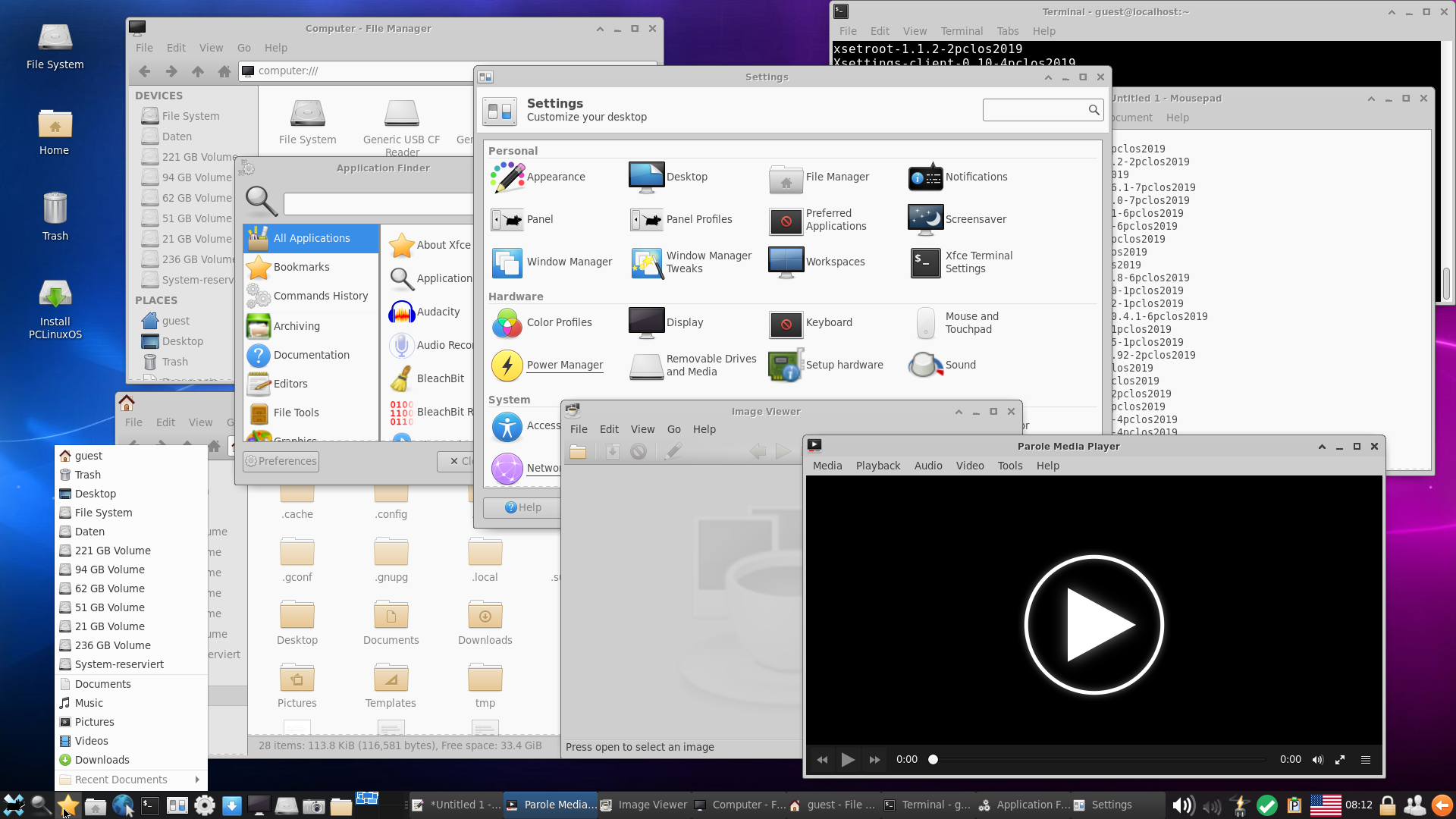Click the Image Viewer open folder icon

pyautogui.click(x=578, y=452)
